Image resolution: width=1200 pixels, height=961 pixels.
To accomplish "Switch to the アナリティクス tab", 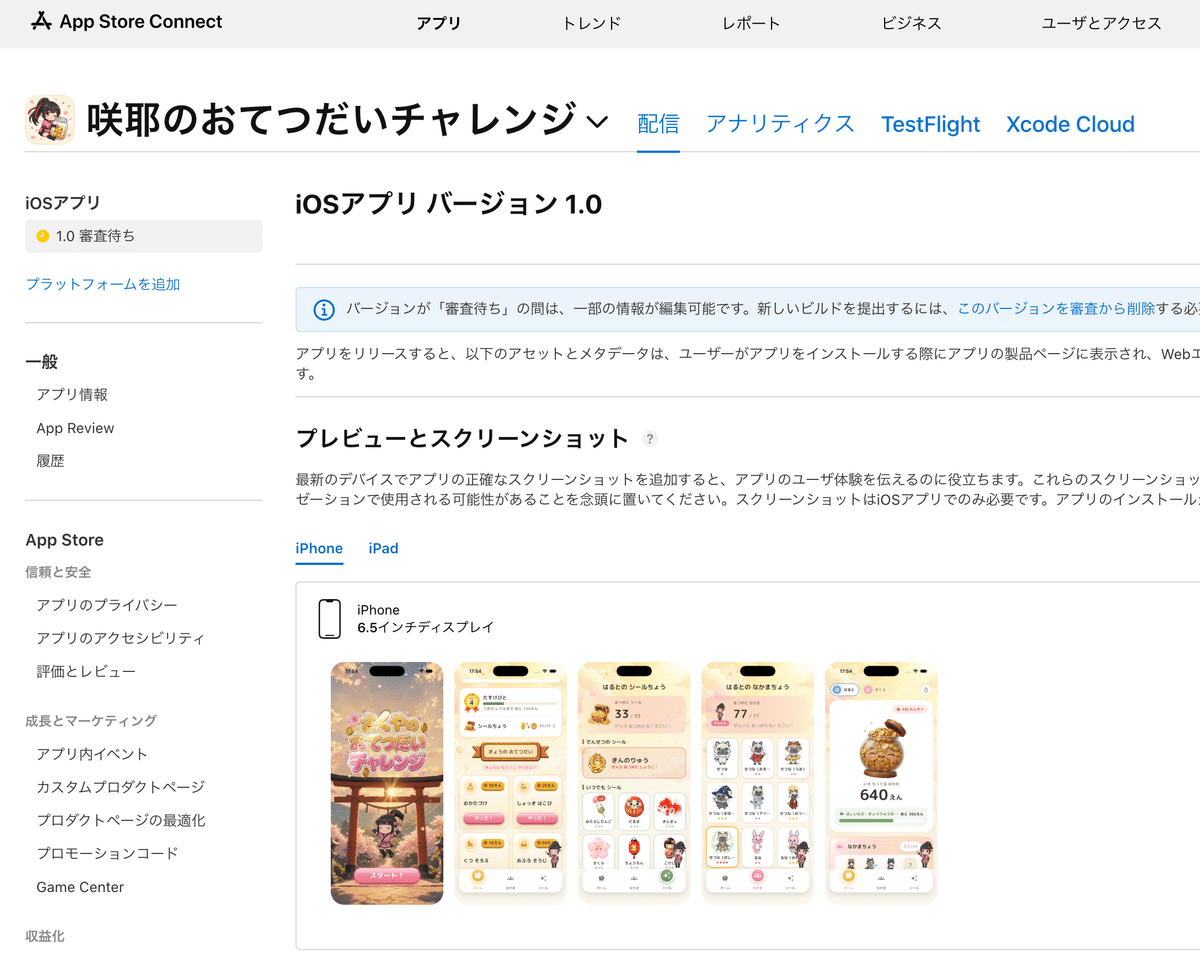I will click(x=780, y=124).
